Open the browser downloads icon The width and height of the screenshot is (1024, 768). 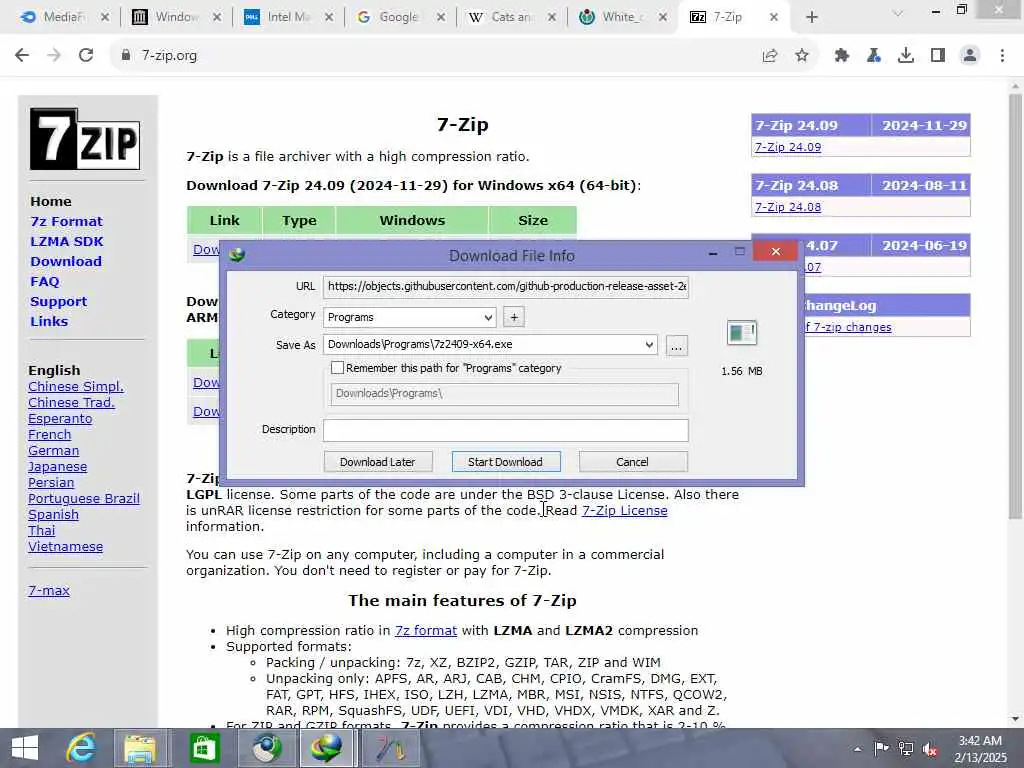906,56
